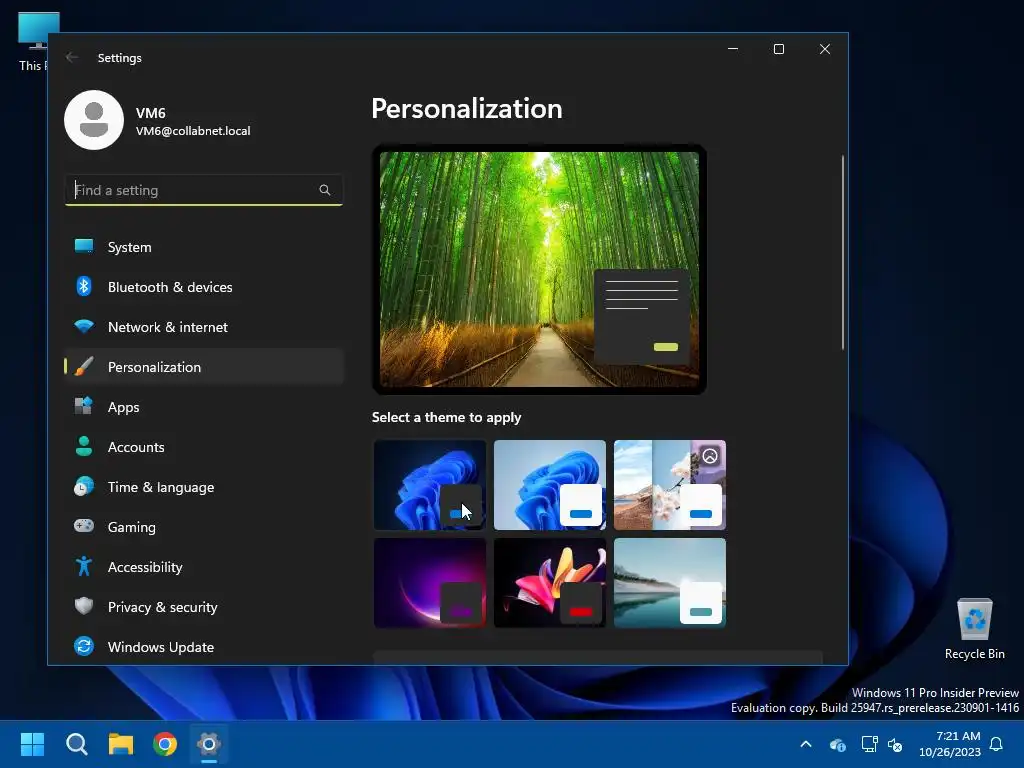Click the OneDrive cloud tray icon
This screenshot has height=768, width=1024.
pos(838,744)
